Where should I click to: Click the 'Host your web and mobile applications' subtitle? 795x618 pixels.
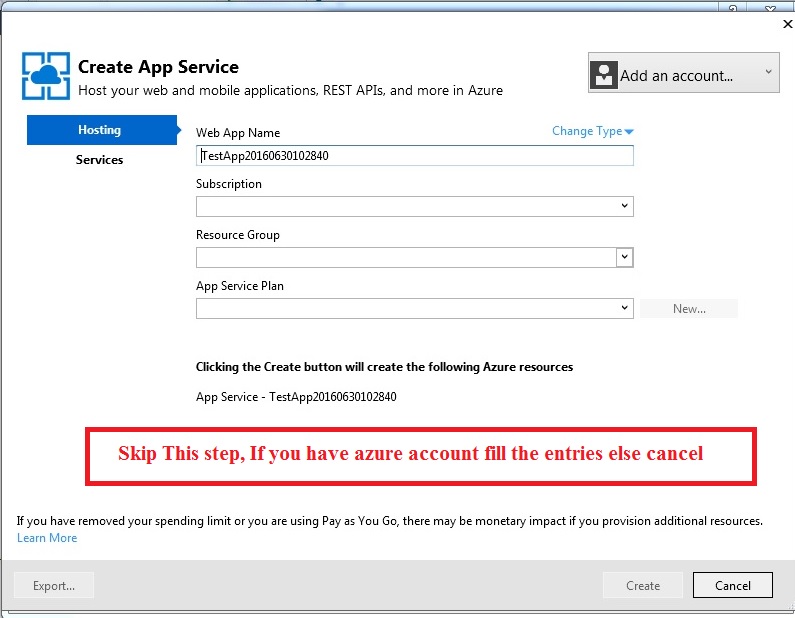(290, 90)
